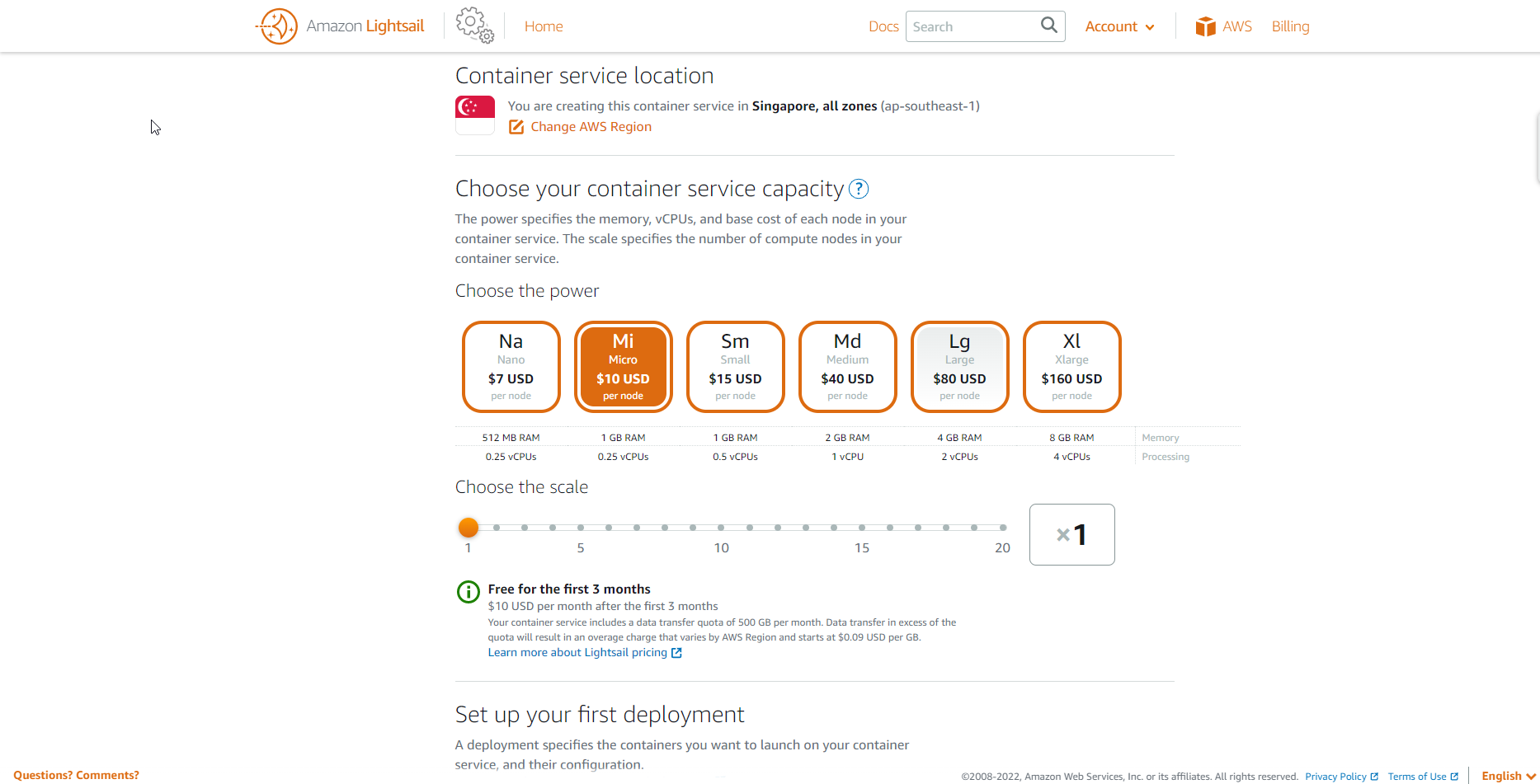Screen dimensions: 1540x784
Task: Set scale slider to the 10 label
Action: click(x=721, y=547)
